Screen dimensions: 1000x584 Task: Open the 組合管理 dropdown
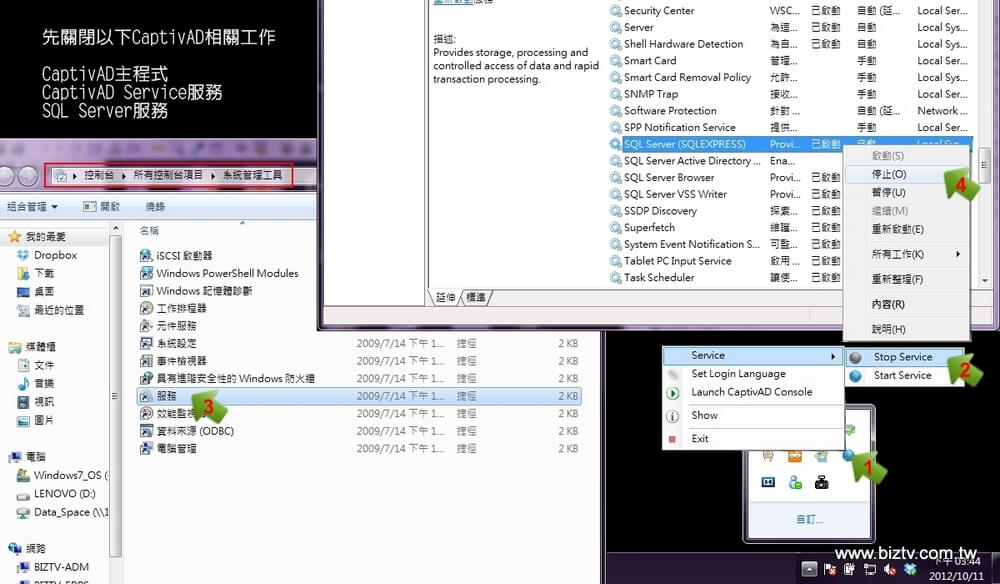point(32,207)
